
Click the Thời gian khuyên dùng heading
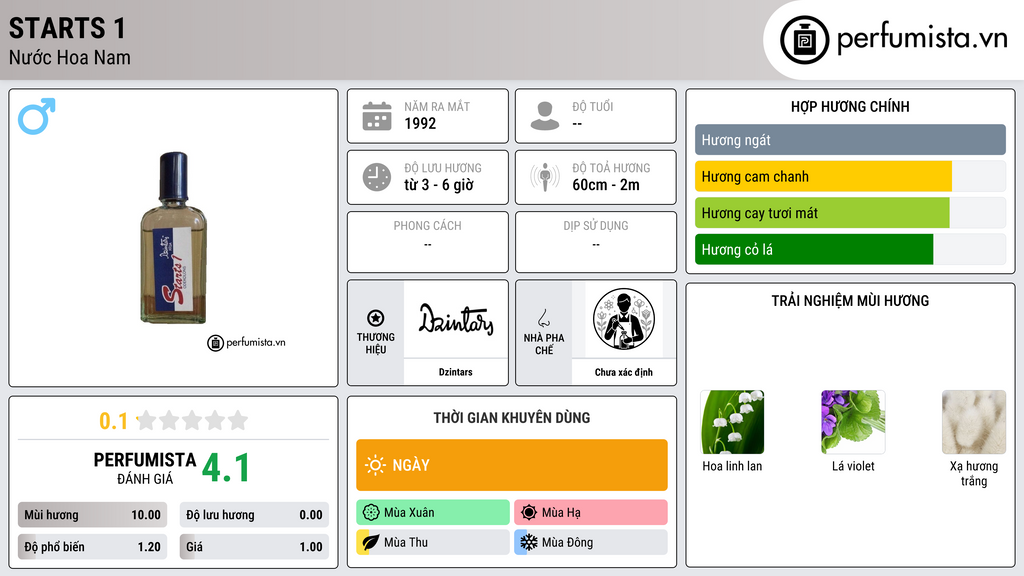pos(512,418)
